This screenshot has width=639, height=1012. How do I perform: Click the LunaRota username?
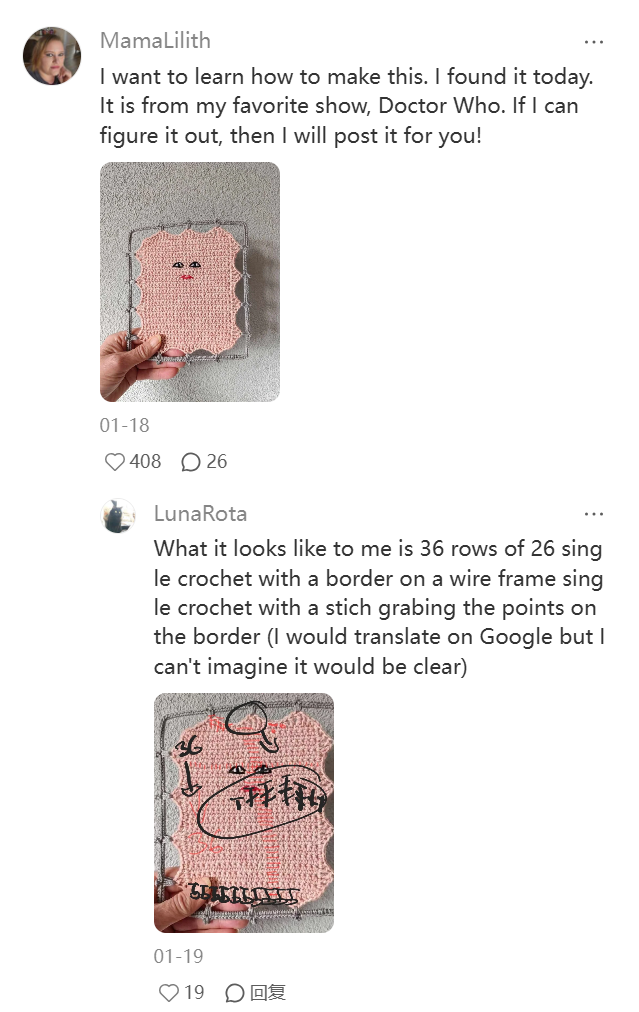201,514
